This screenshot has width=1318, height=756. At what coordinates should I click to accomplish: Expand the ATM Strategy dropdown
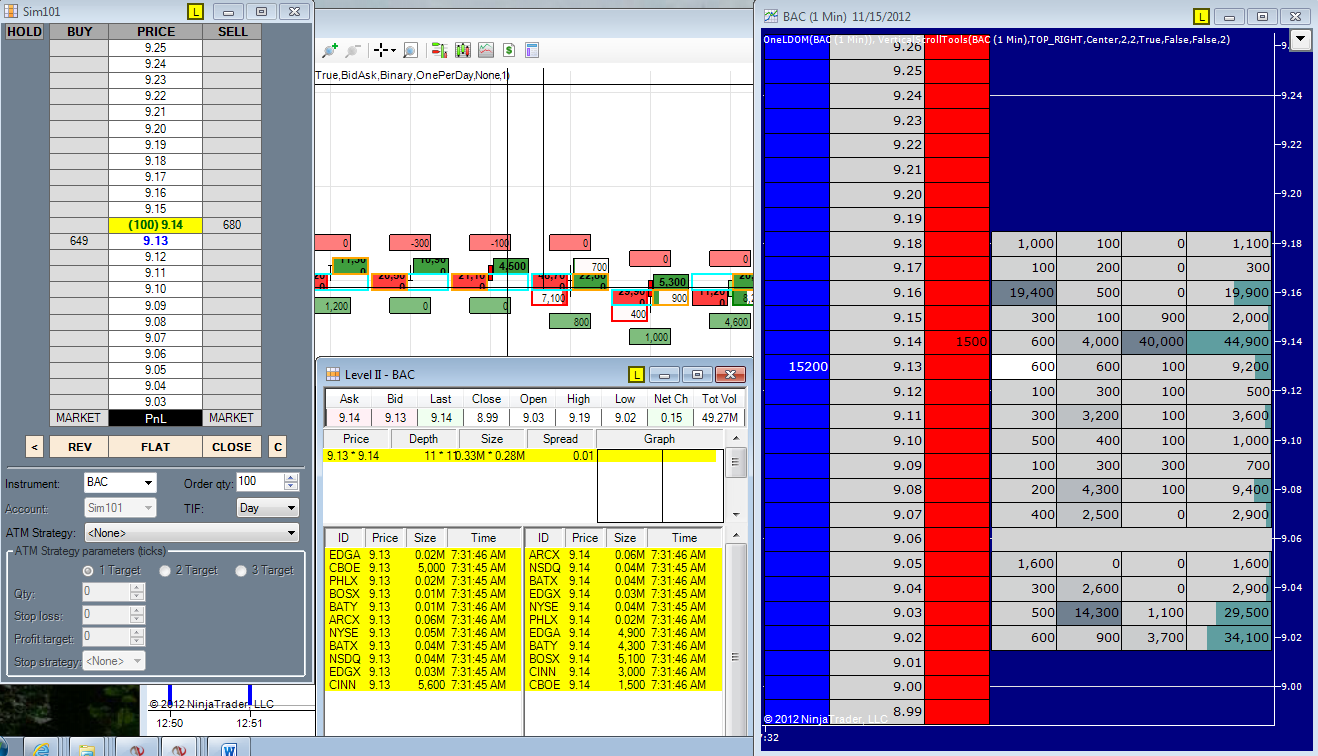click(191, 533)
